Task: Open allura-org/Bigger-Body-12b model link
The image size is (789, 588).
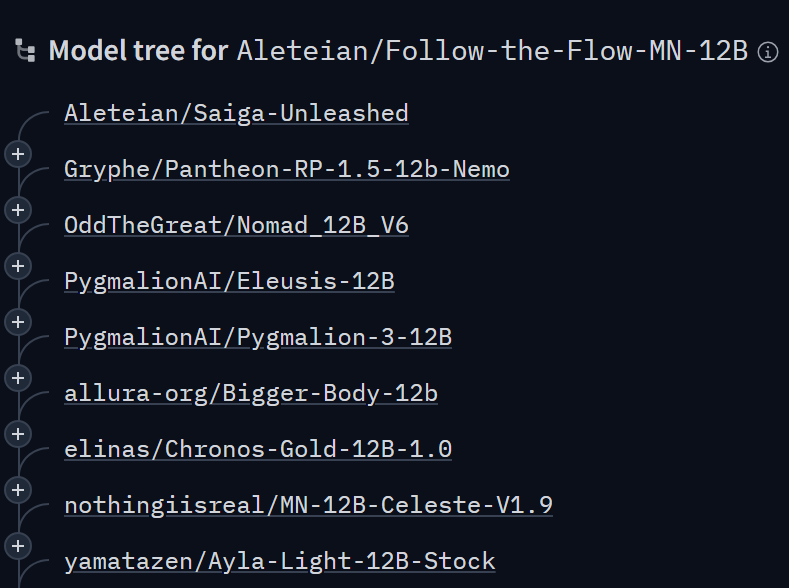Action: tap(251, 393)
